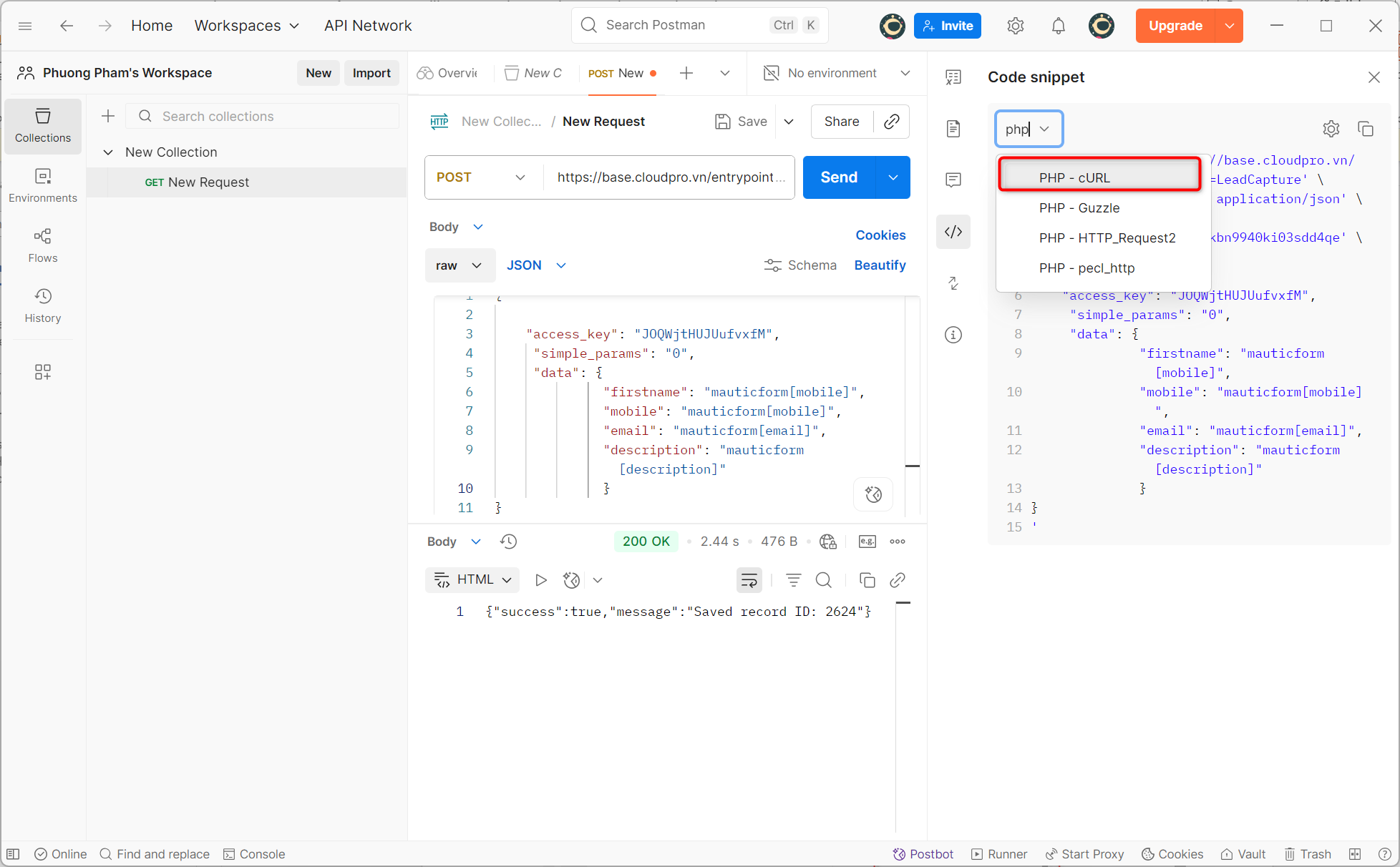Toggle the left sidebar visibility icon in status bar
1400x867 pixels.
[13, 854]
